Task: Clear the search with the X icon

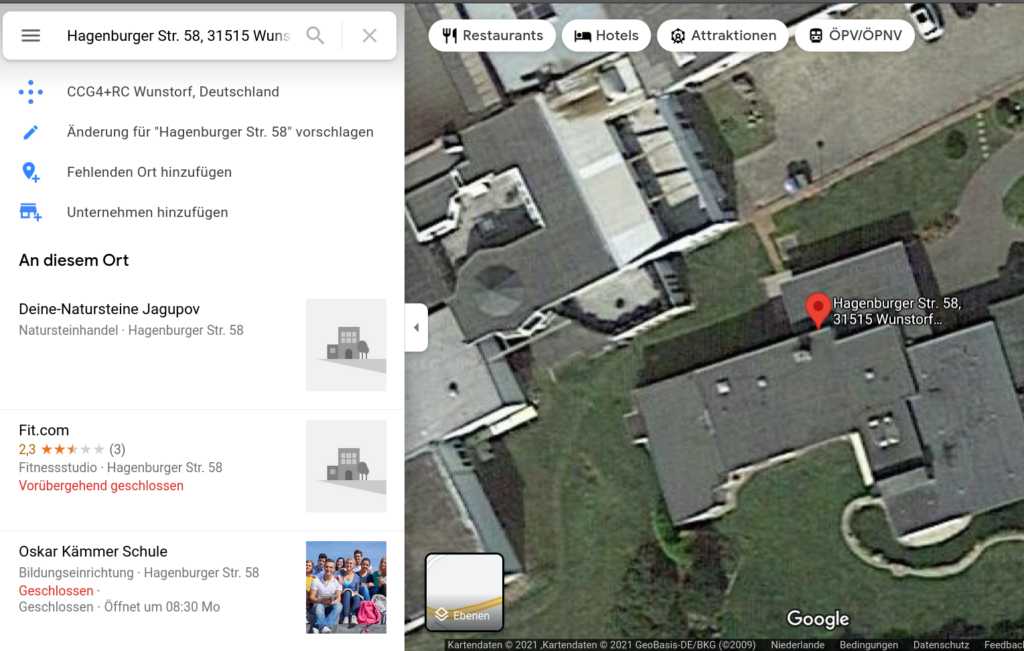Action: [370, 36]
